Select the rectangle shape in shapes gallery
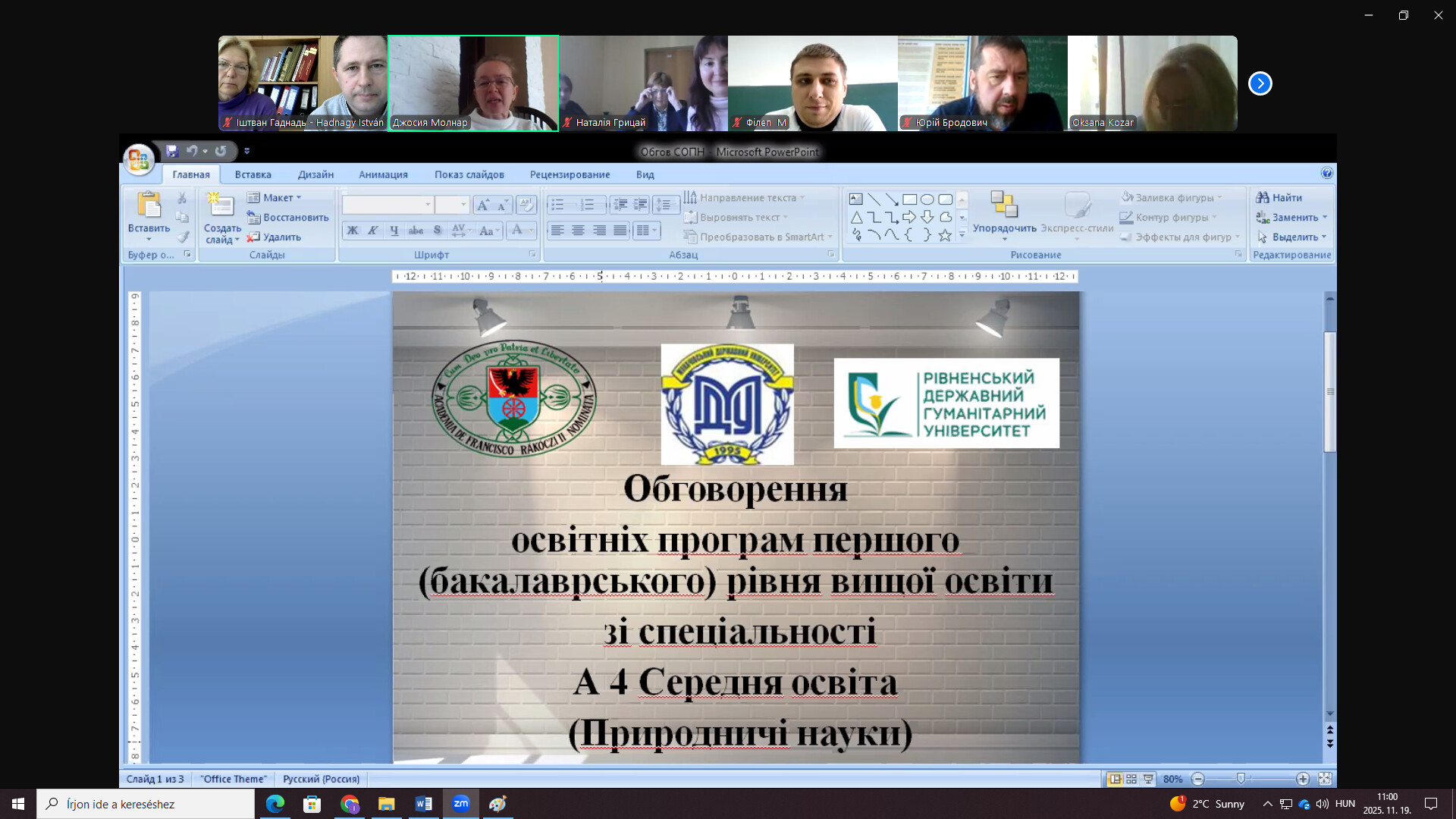Viewport: 1456px width, 819px height. coord(909,199)
